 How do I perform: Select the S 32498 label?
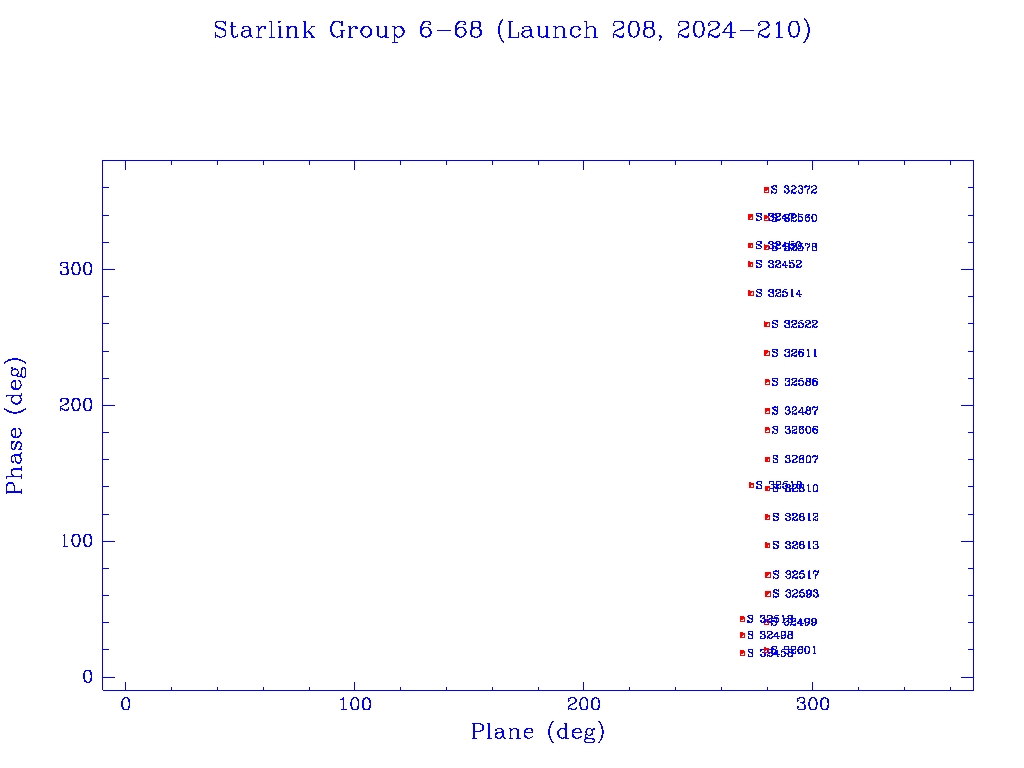[770, 635]
